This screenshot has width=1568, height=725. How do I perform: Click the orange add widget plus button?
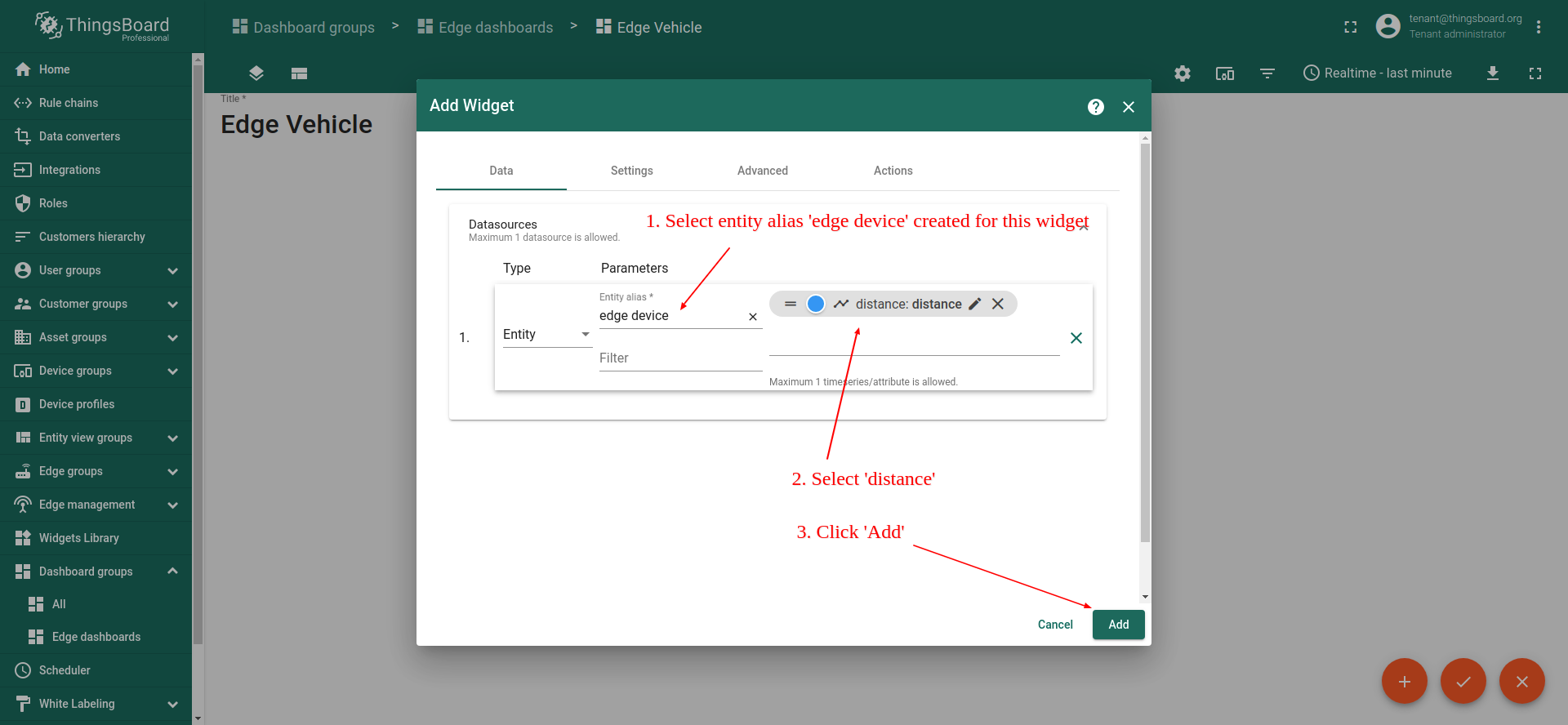coord(1405,681)
